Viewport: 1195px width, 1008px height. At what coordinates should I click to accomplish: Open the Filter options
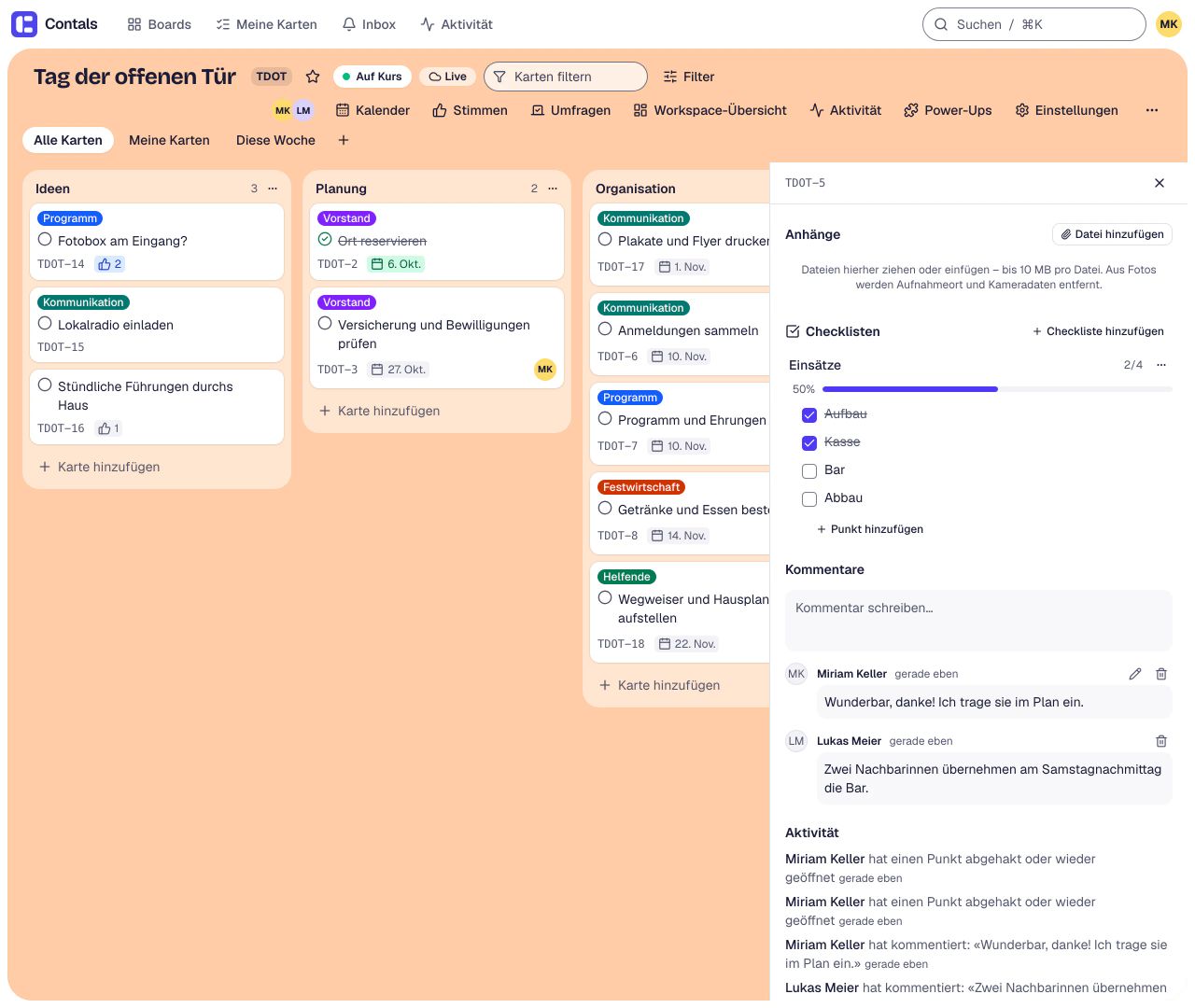pyautogui.click(x=689, y=77)
